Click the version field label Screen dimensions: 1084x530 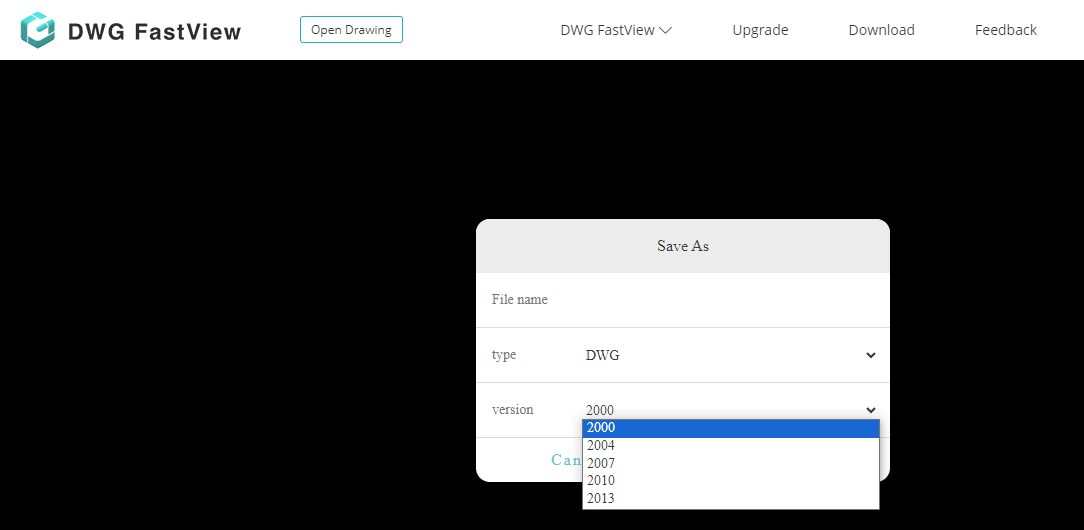tap(512, 410)
